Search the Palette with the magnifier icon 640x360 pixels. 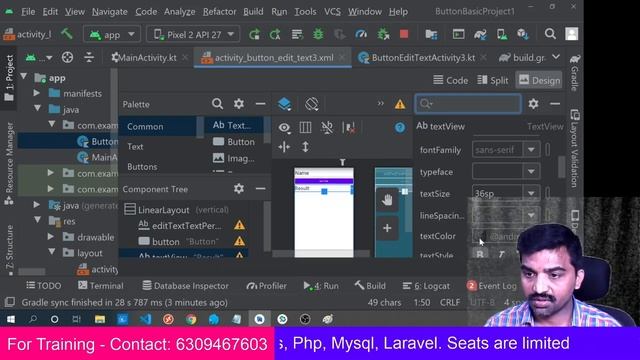217,104
